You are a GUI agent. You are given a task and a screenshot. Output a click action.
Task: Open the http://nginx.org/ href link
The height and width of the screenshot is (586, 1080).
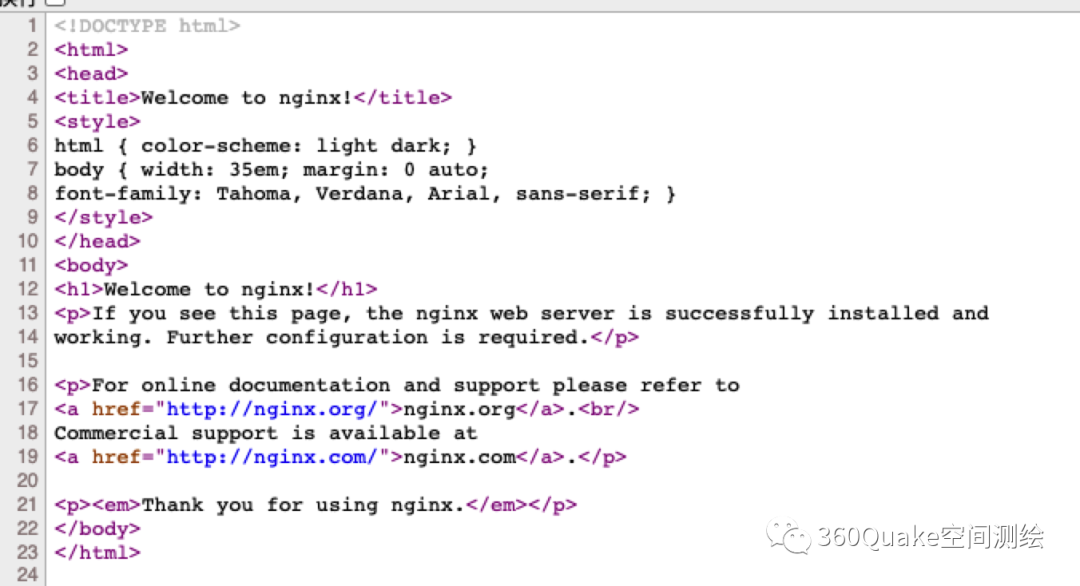278,409
